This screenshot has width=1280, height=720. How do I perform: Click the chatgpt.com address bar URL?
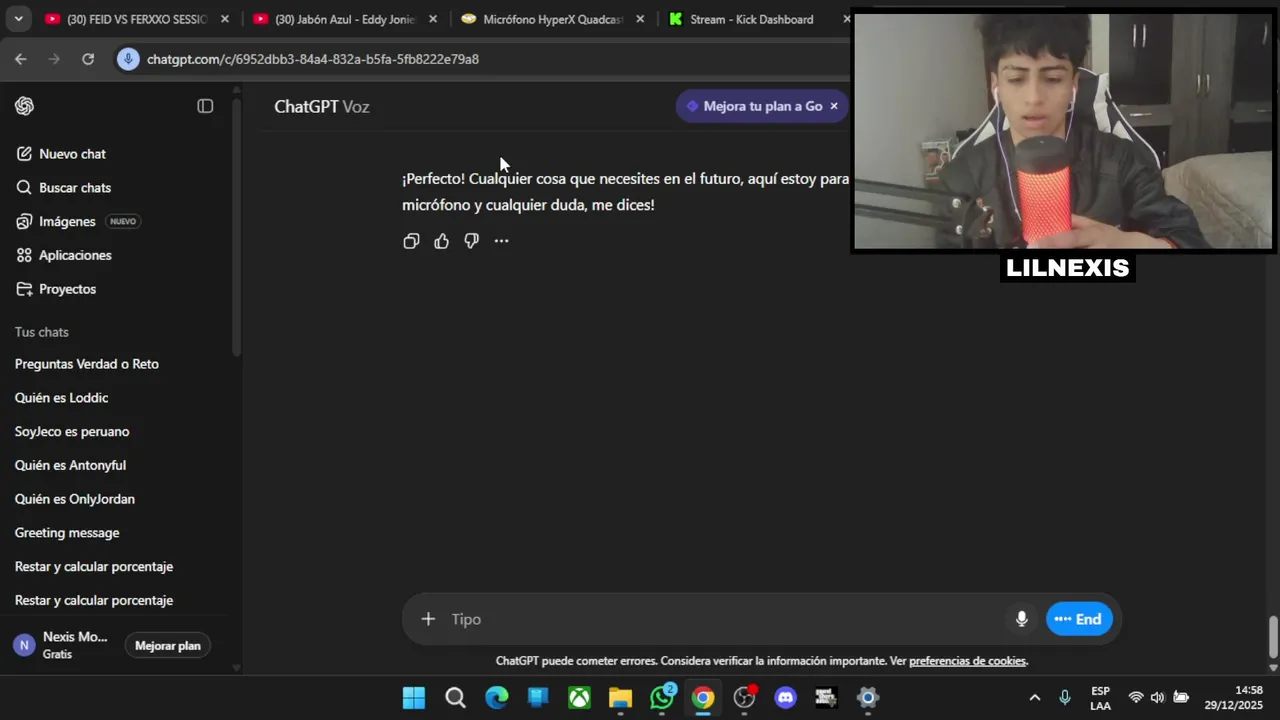pyautogui.click(x=313, y=59)
